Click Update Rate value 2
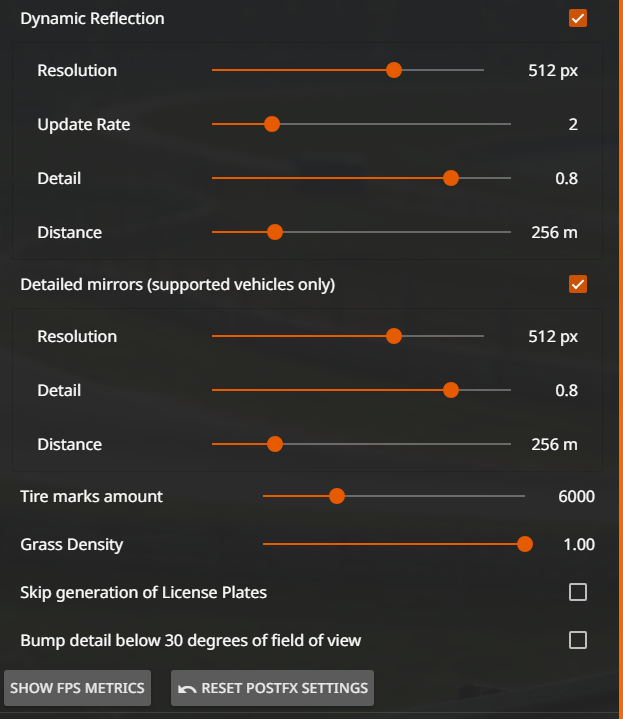The height and width of the screenshot is (719, 623). pos(573,124)
